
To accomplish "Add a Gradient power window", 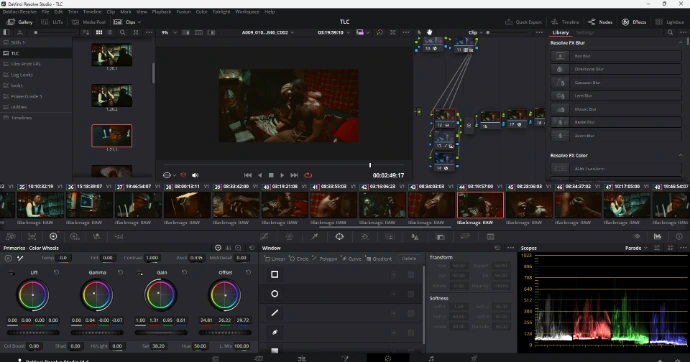I will pos(379,259).
